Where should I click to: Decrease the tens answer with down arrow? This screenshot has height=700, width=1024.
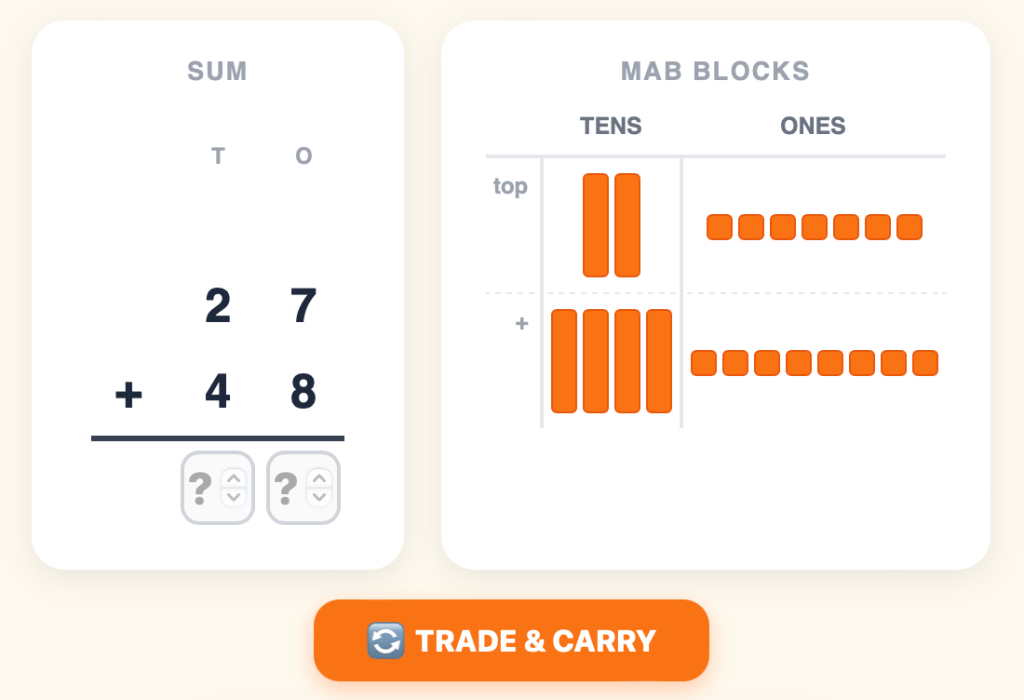233,497
